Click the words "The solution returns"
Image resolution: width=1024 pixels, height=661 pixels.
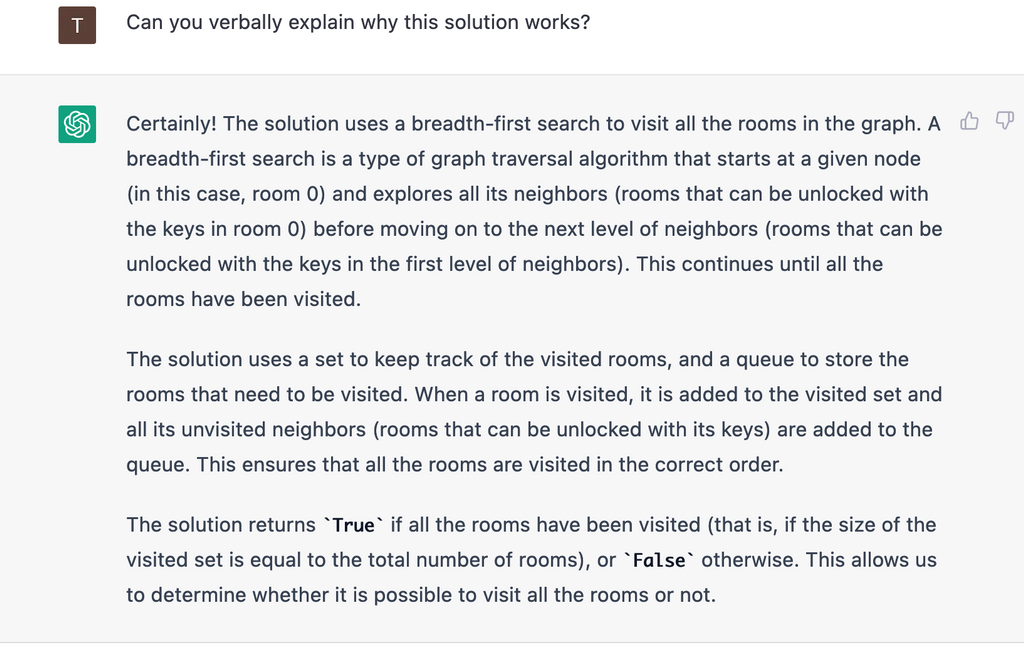tap(221, 525)
